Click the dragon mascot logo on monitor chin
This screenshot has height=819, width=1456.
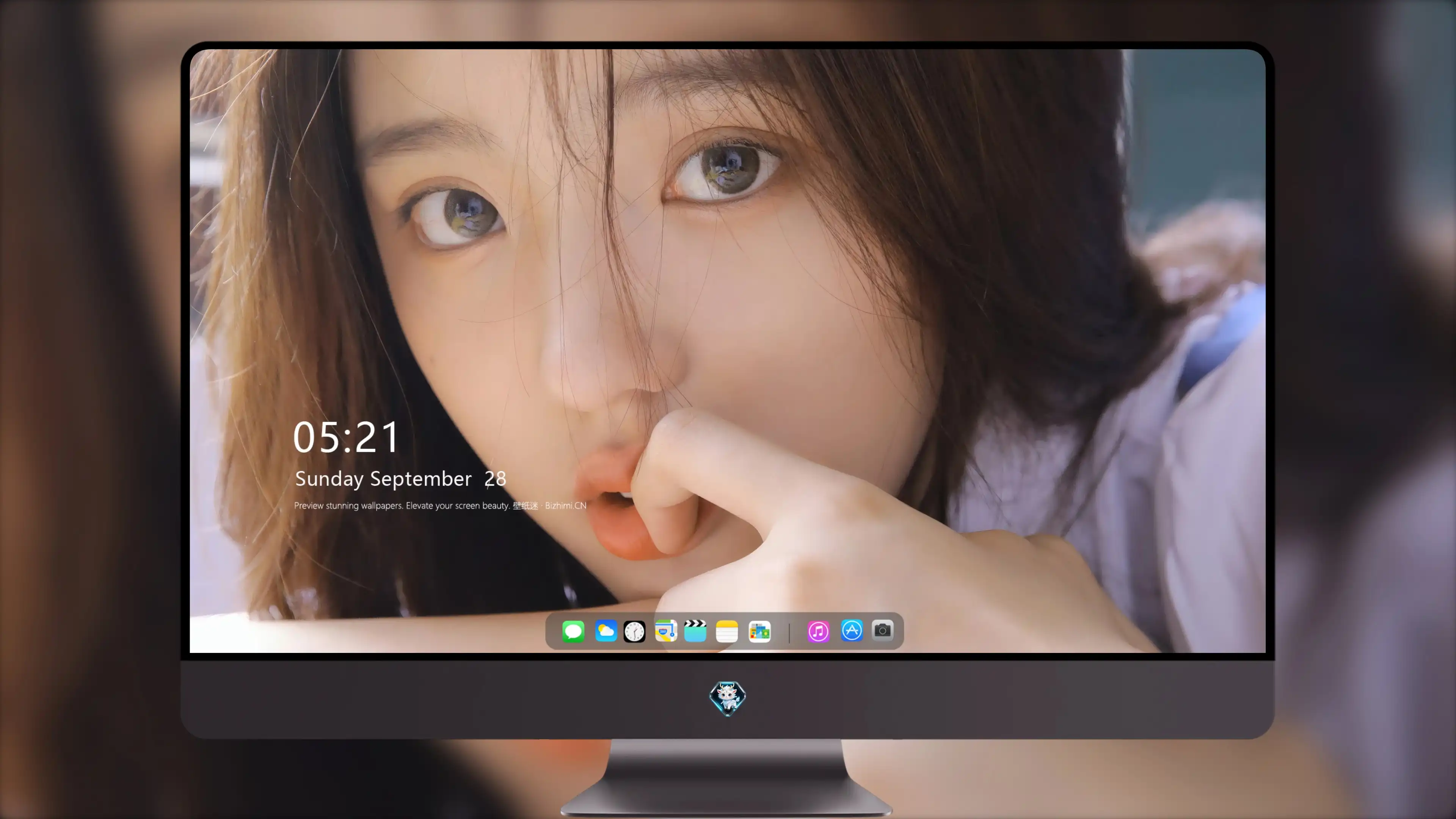[728, 698]
